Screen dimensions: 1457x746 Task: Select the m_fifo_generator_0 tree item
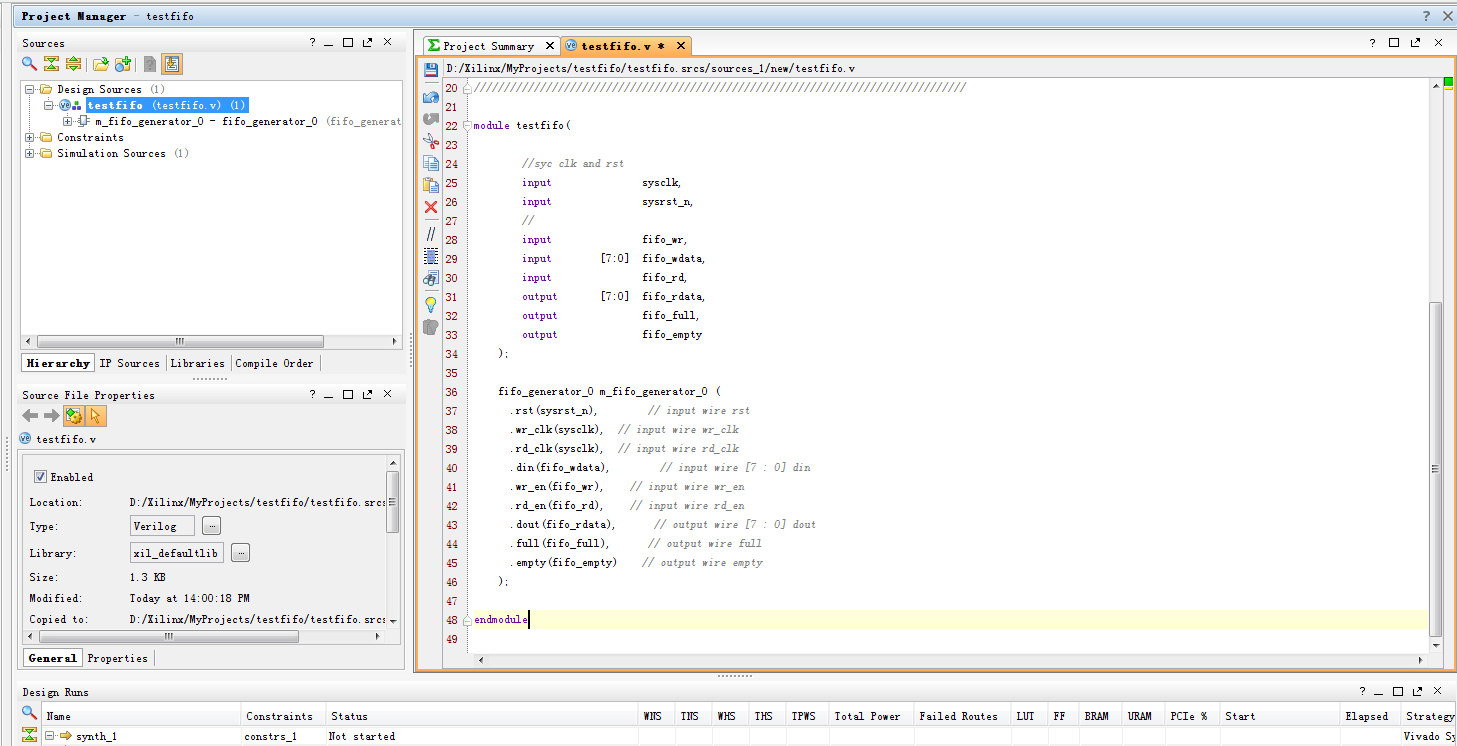[x=247, y=121]
